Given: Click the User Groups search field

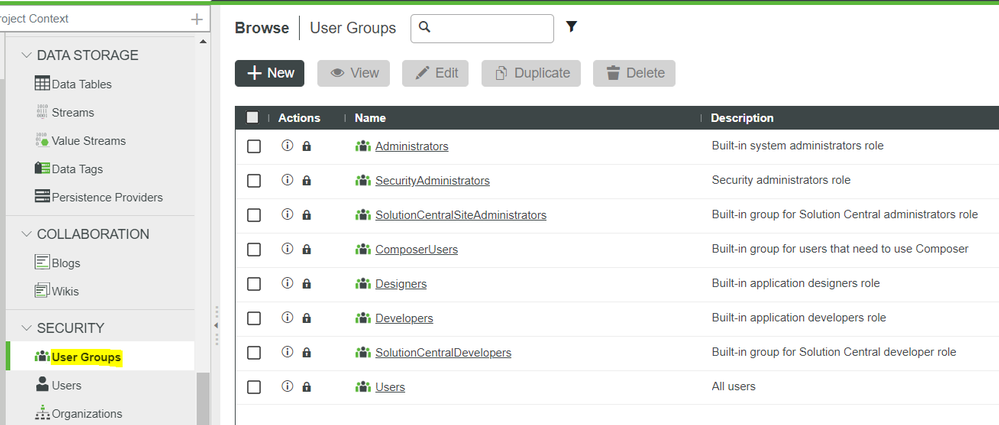Looking at the screenshot, I should (x=490, y=28).
